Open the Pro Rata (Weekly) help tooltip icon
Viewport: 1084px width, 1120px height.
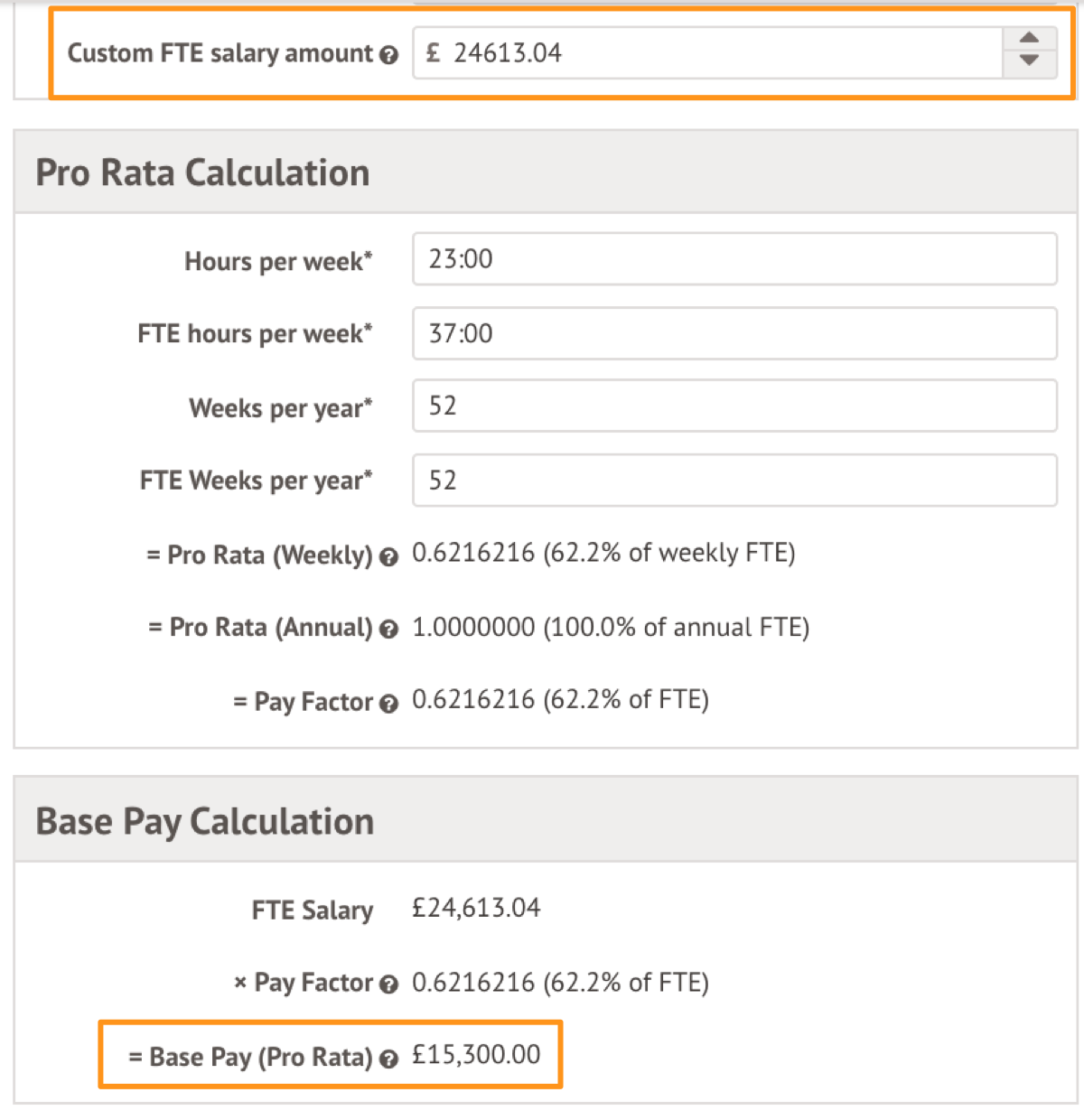pyautogui.click(x=389, y=556)
